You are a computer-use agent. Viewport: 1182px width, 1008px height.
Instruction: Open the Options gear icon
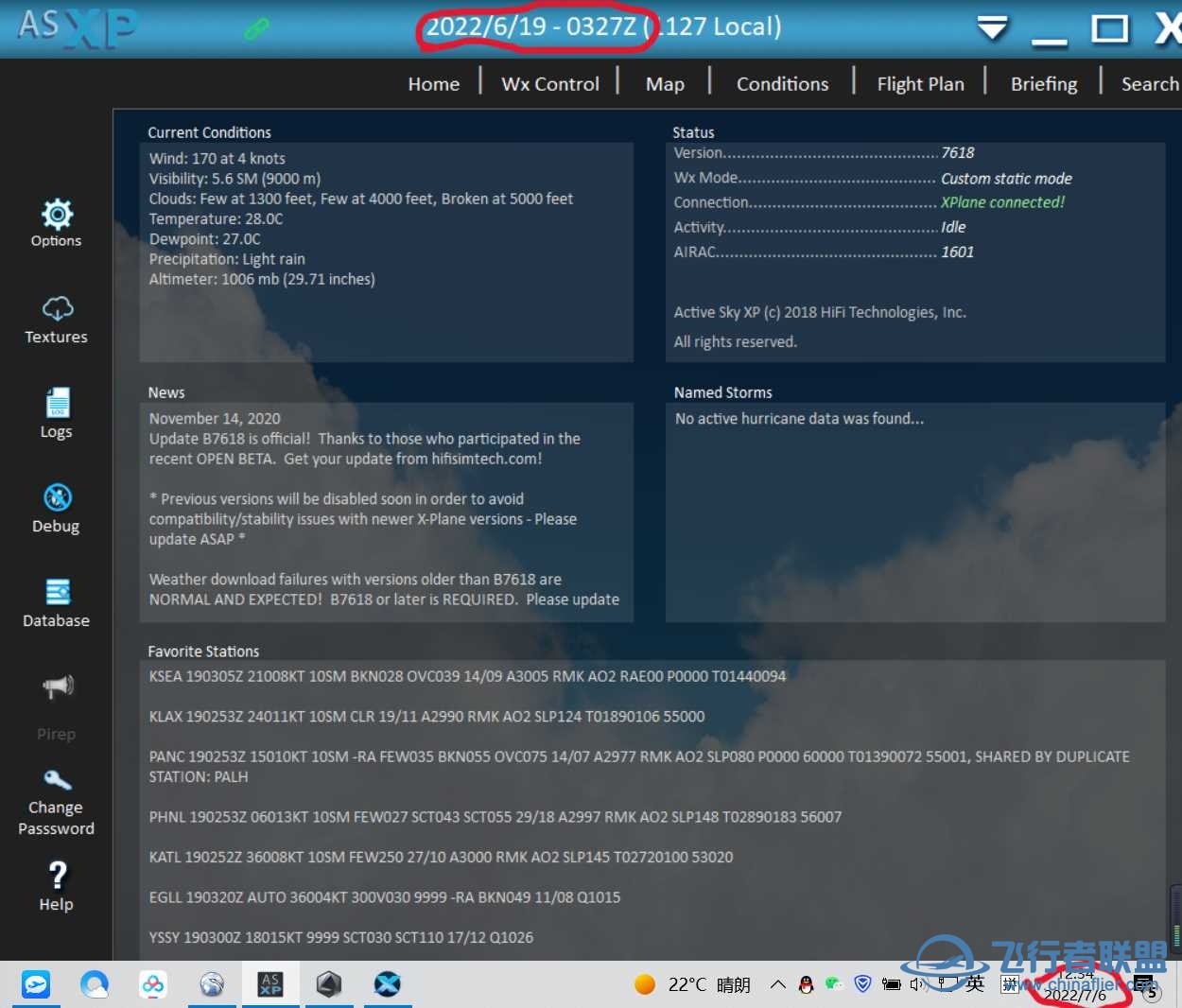(x=57, y=215)
